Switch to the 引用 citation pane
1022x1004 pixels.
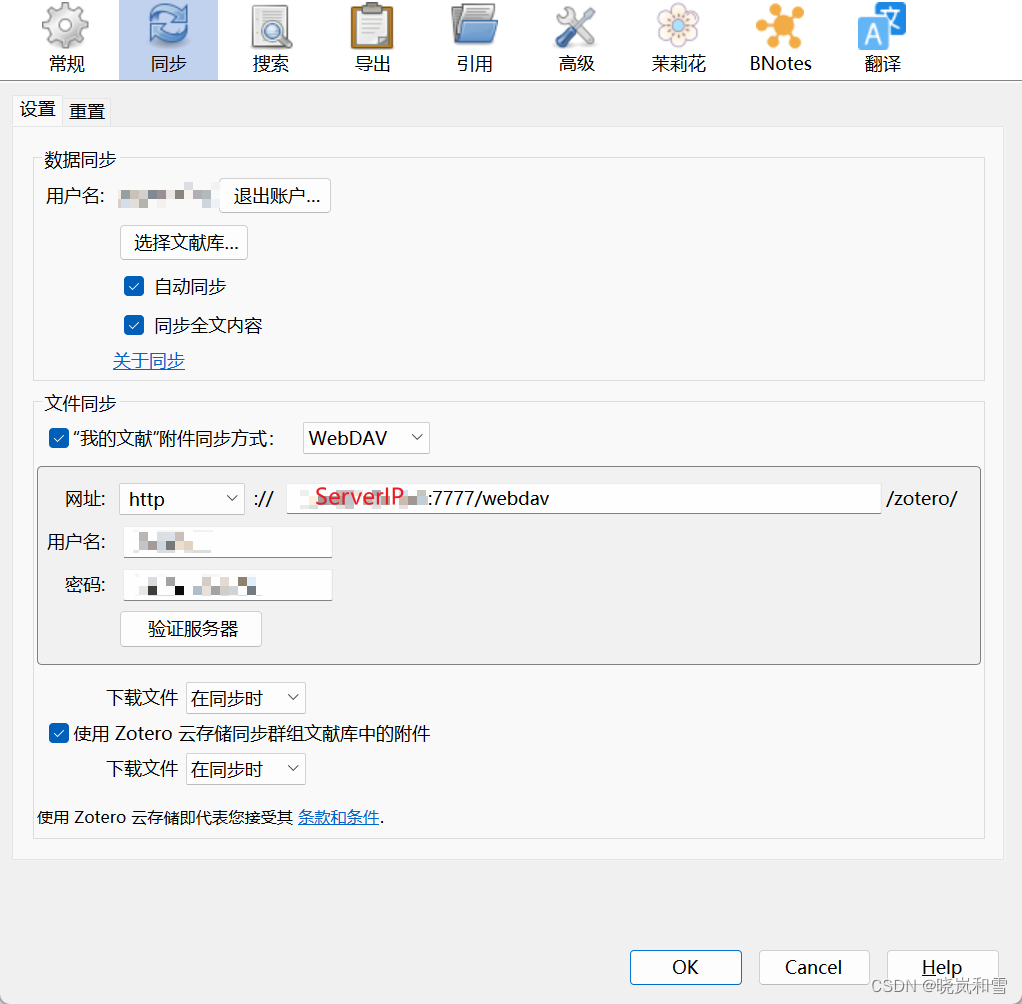click(473, 38)
